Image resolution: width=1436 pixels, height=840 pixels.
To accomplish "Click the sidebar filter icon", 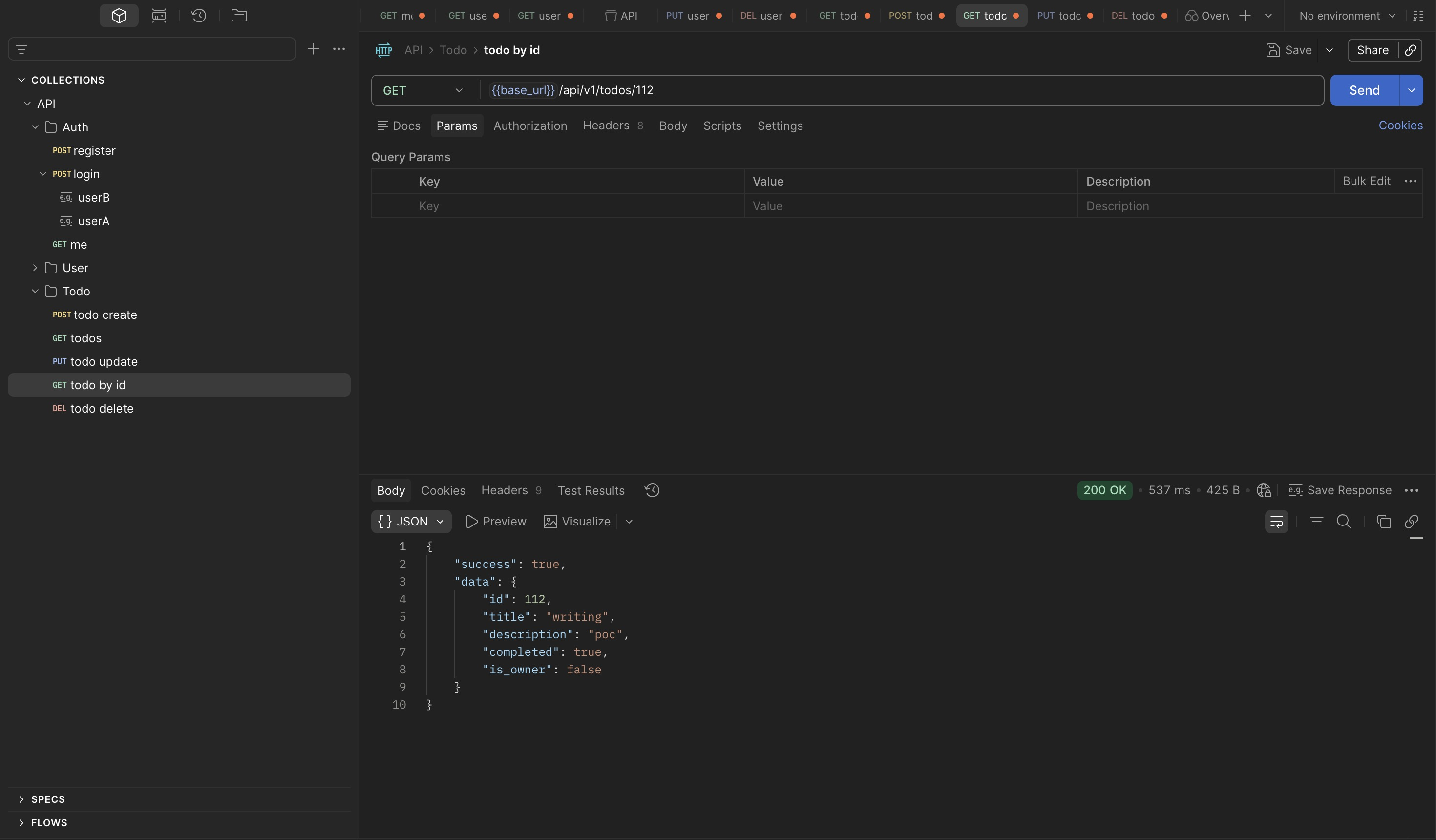I will pos(21,49).
